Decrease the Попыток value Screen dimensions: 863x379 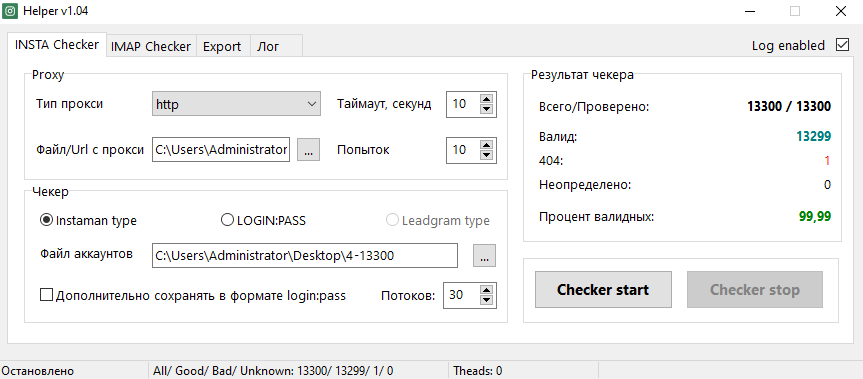click(x=486, y=155)
